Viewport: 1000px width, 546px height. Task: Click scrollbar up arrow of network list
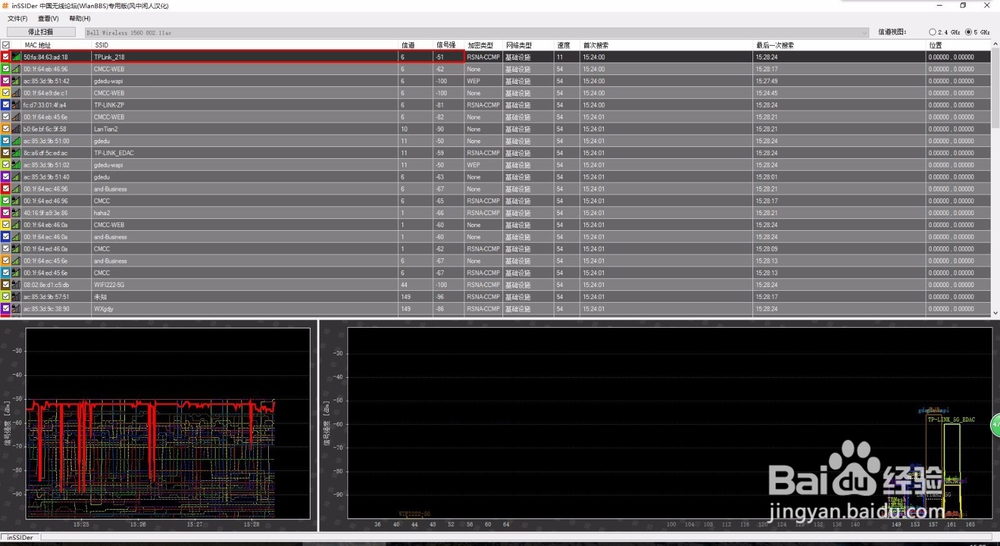click(996, 45)
